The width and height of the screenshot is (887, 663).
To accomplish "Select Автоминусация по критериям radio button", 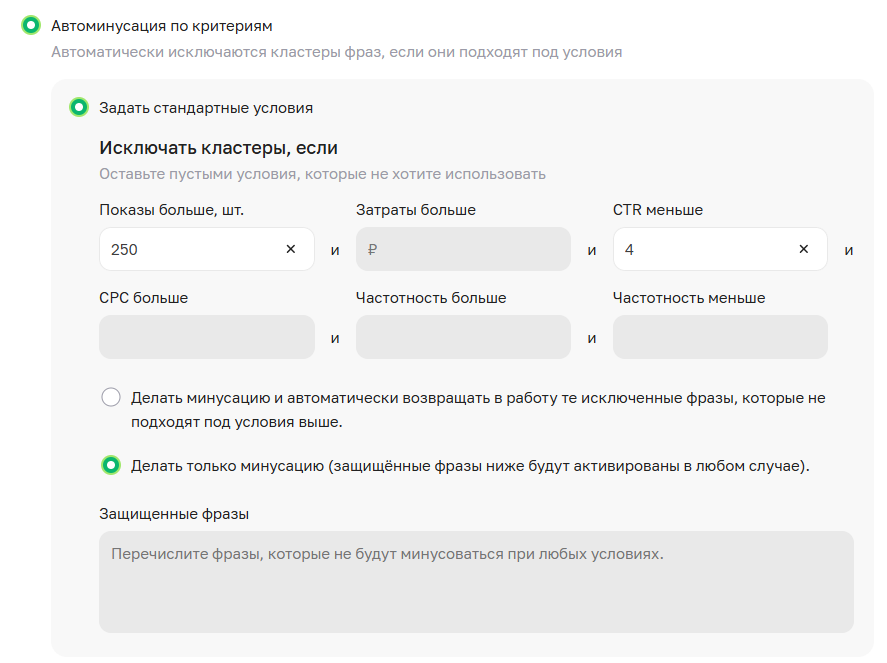I will [31, 25].
